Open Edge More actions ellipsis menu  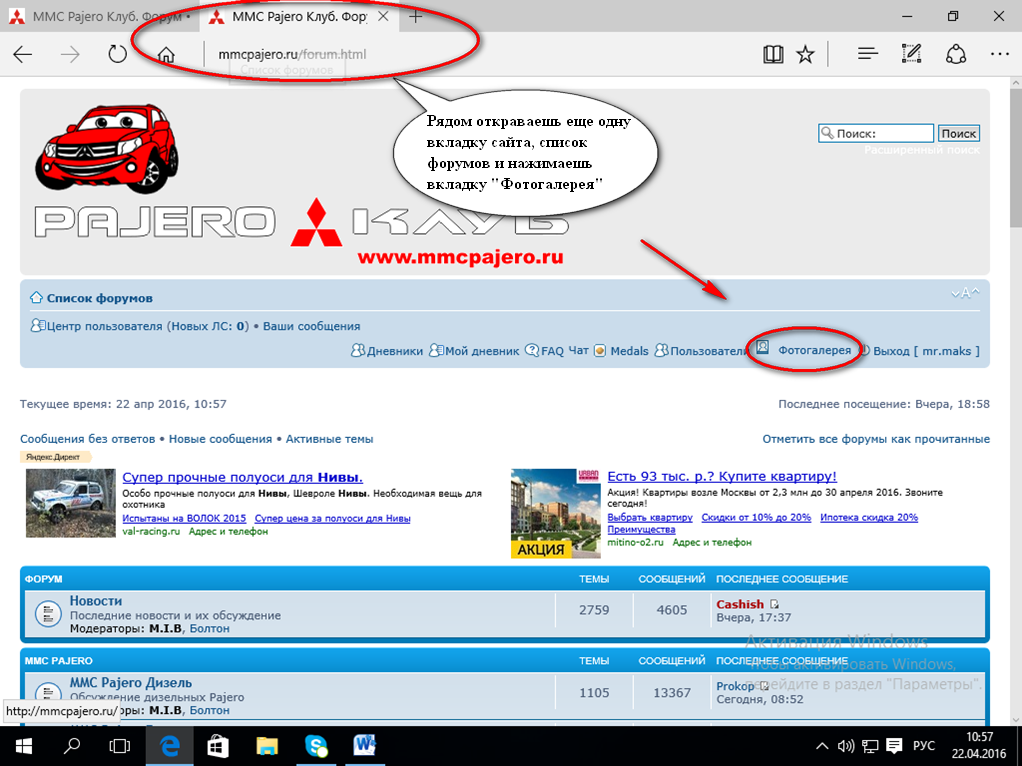click(x=999, y=55)
